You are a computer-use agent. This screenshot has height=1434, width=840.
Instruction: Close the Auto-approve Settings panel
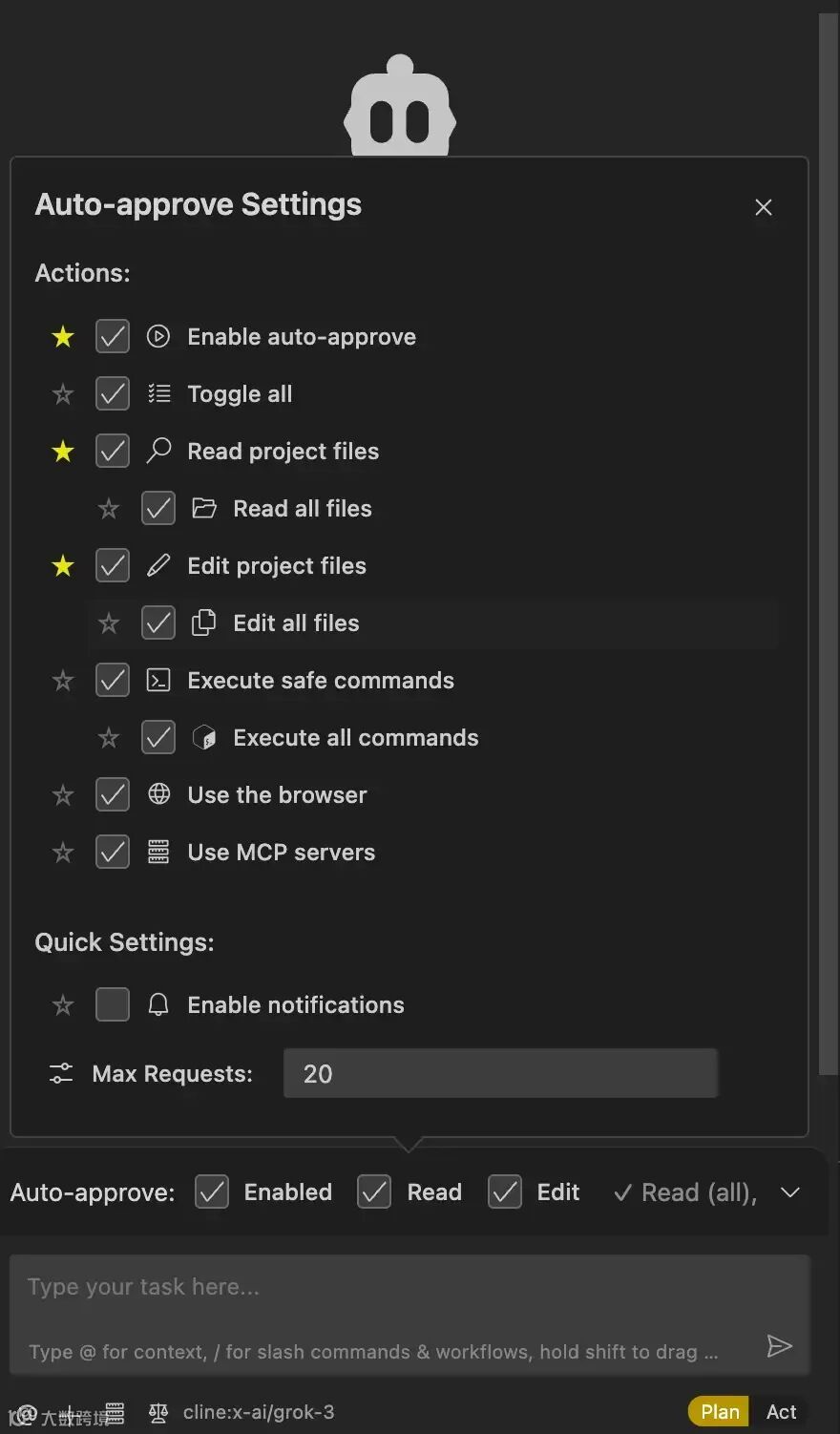coord(764,207)
